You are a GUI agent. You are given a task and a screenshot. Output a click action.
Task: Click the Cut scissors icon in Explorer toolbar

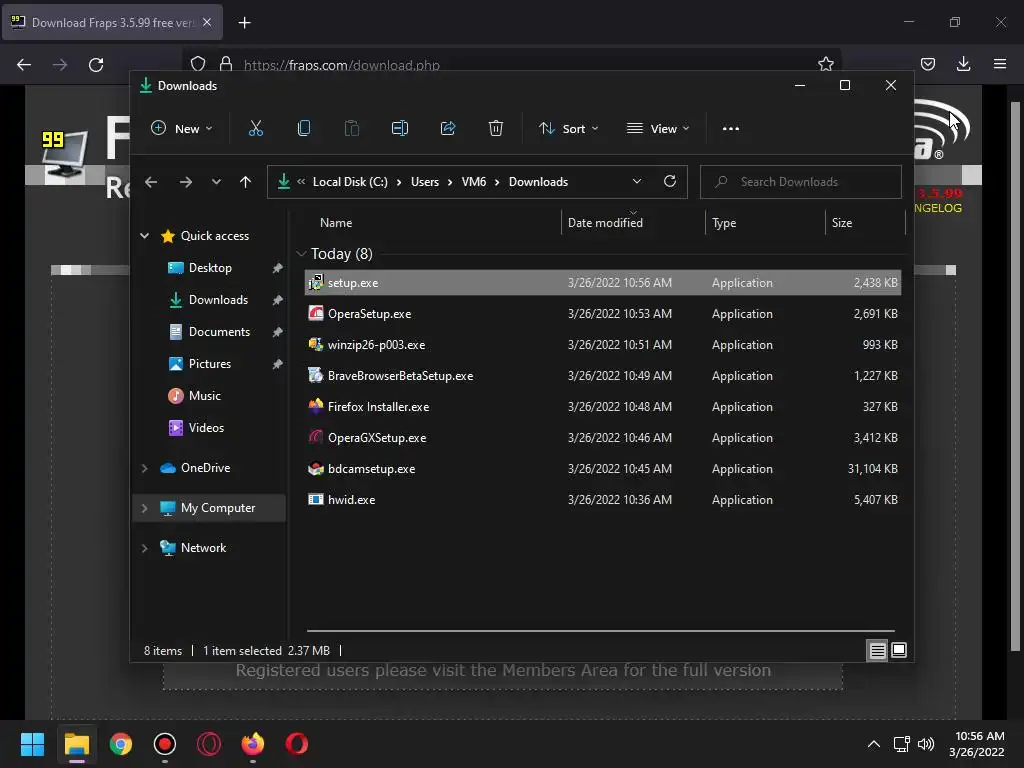pos(255,129)
